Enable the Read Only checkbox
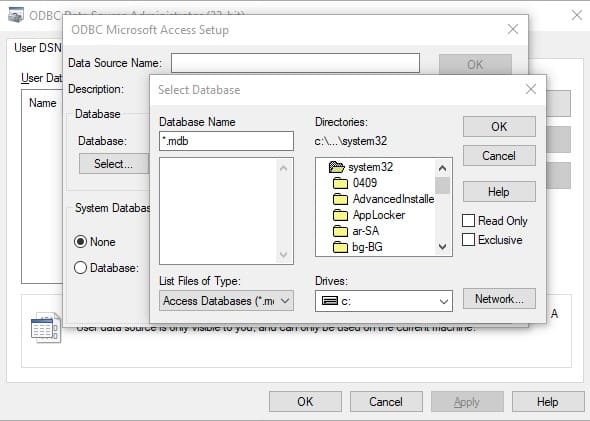The width and height of the screenshot is (590, 421). click(x=468, y=220)
